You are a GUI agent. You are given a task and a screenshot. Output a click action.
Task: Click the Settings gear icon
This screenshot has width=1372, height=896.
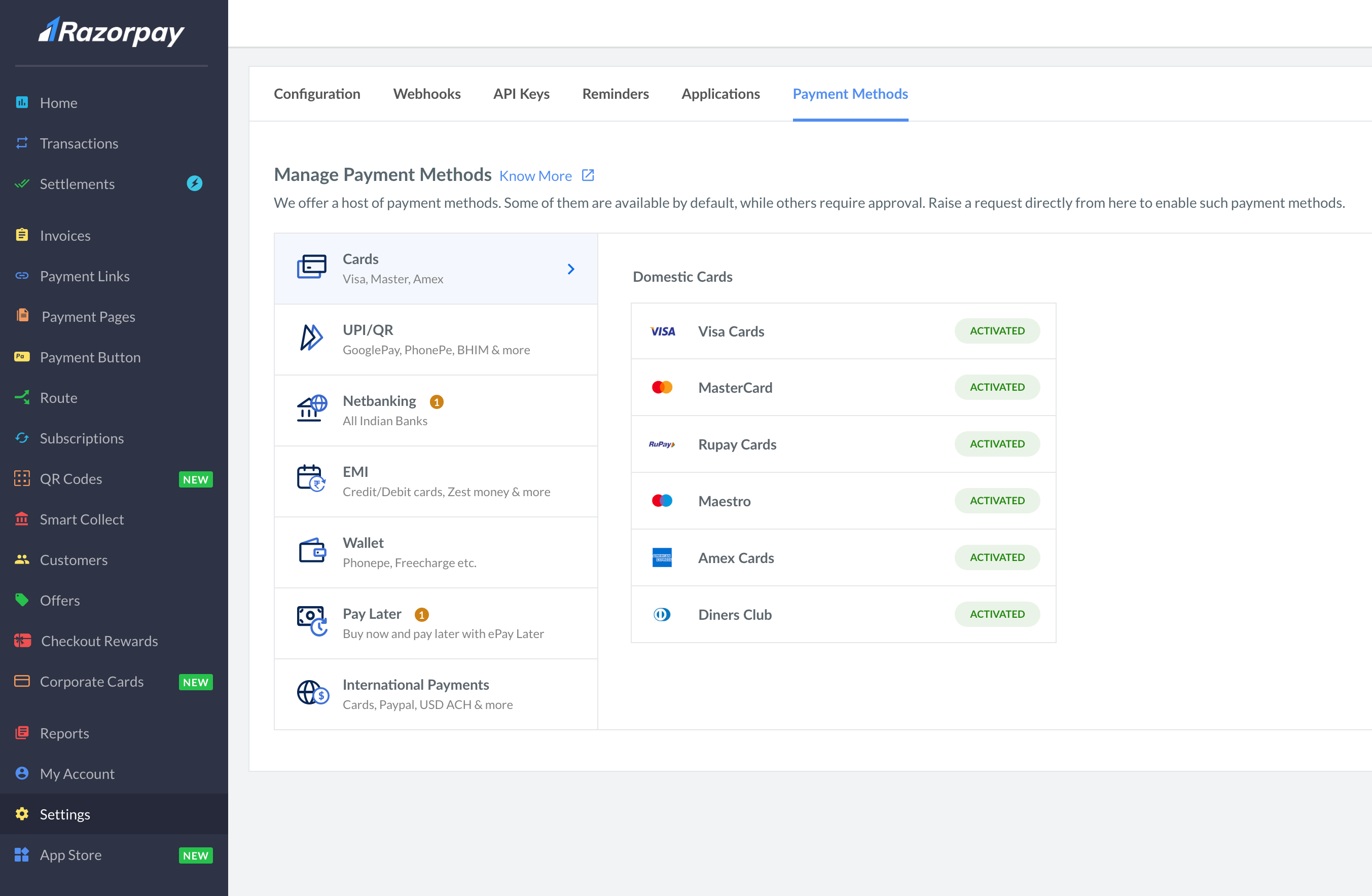tap(22, 813)
